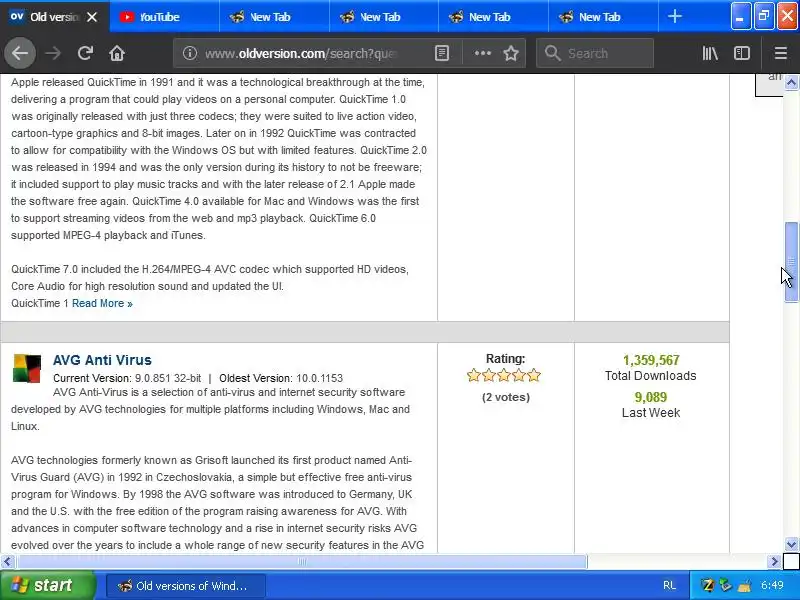Open the hamburger application menu
This screenshot has height=600, width=800.
pos(781,53)
